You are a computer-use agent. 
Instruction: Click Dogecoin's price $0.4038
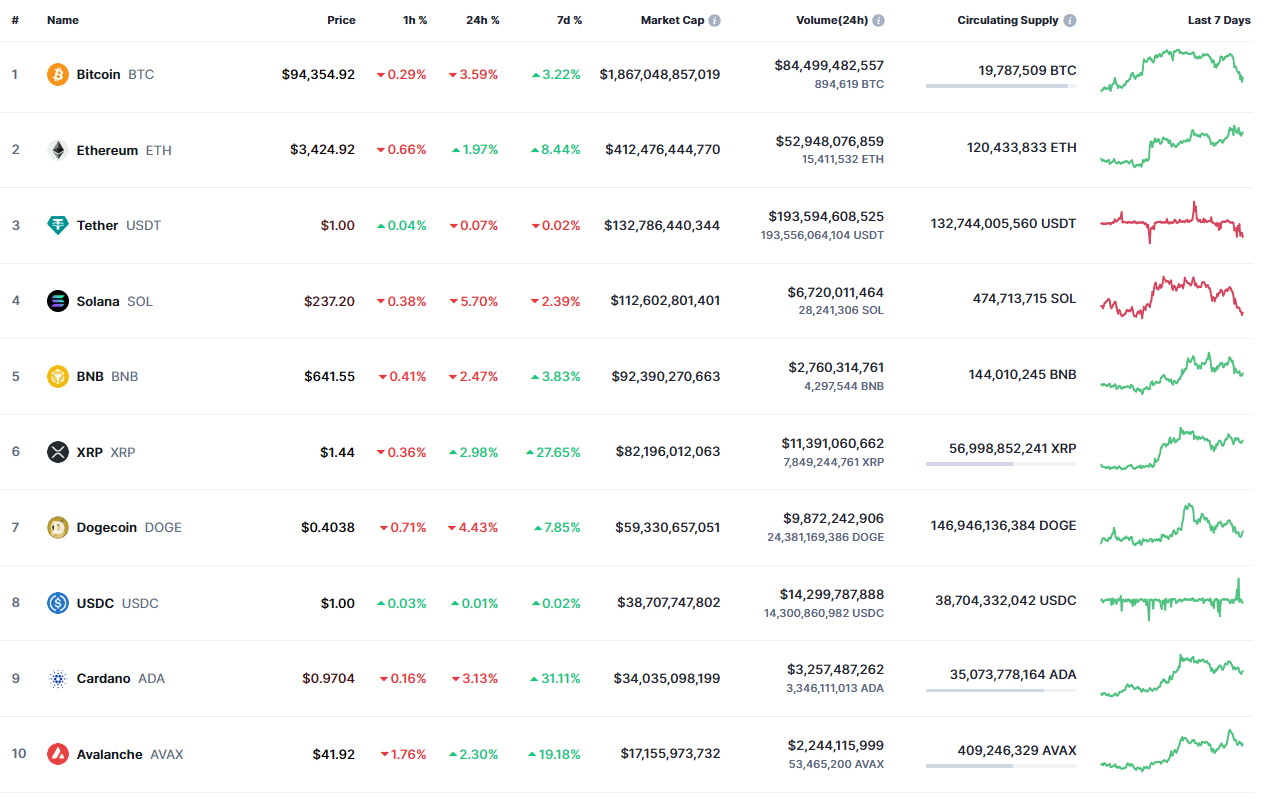[328, 527]
